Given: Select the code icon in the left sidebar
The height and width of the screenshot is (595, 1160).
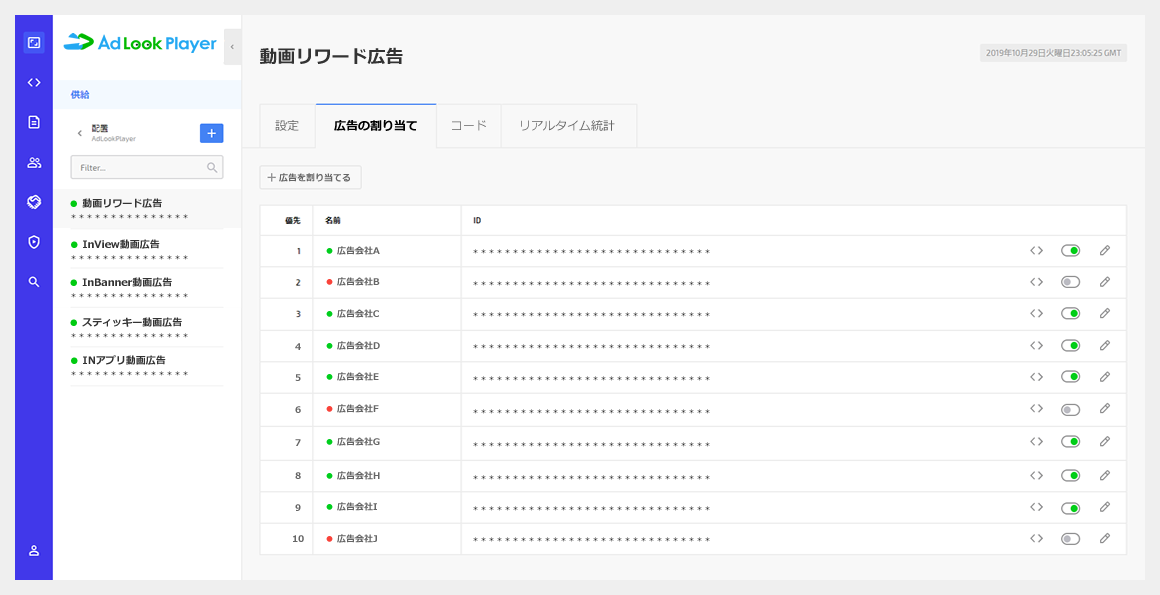Looking at the screenshot, I should (33, 83).
